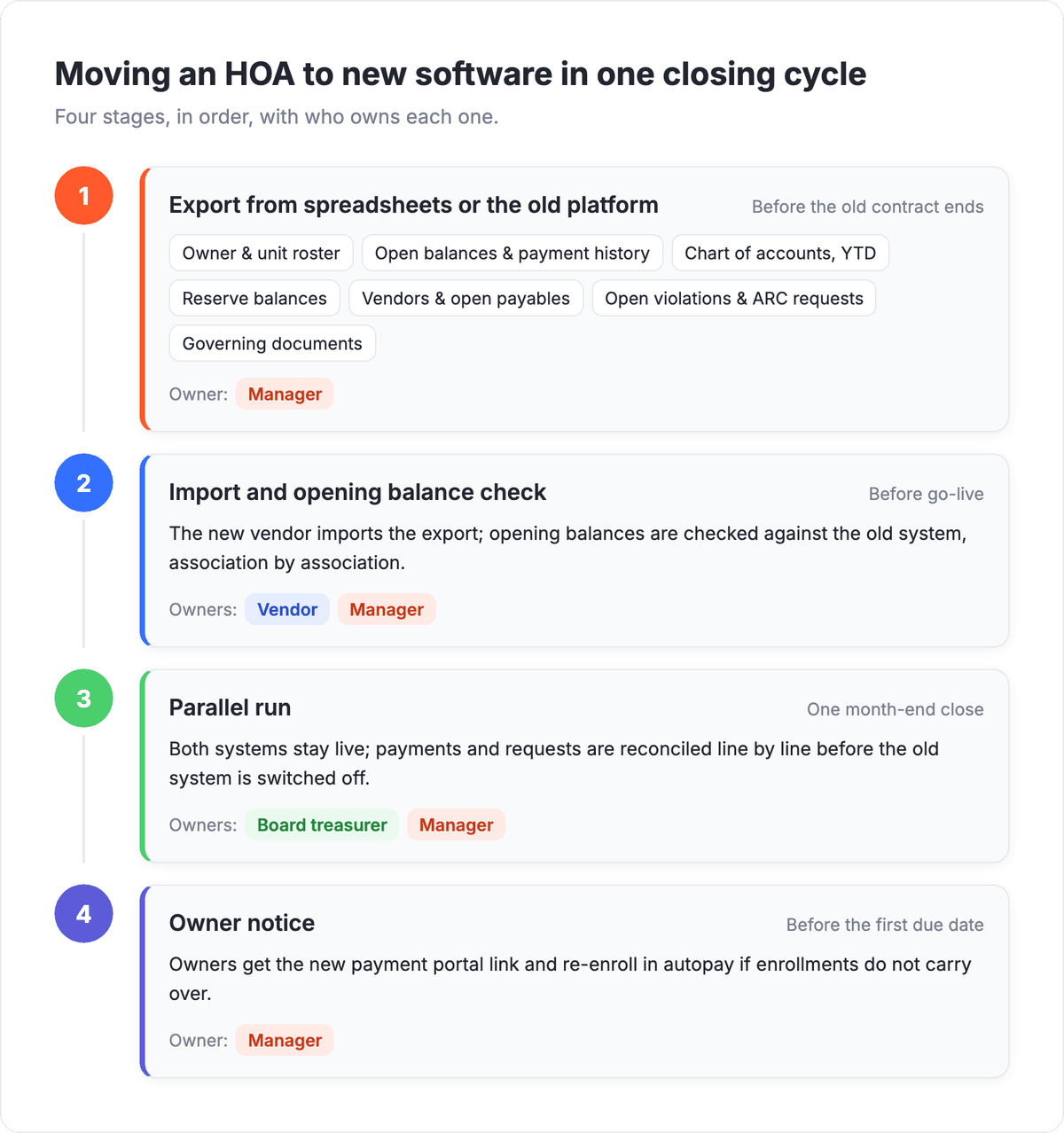Click the 'Owners:' label in Parallel run stage
Image resolution: width=1064 pixels, height=1133 pixels.
[203, 825]
